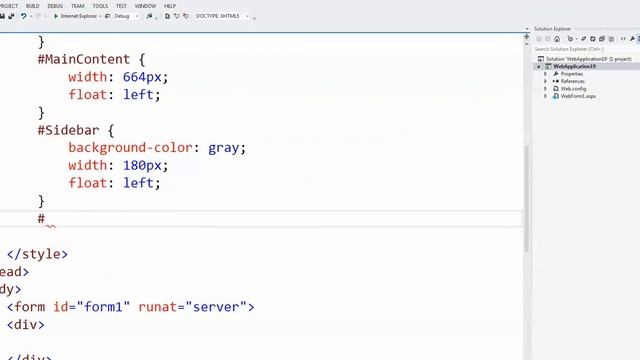Click the '</style>' closing tag

click(x=37, y=254)
